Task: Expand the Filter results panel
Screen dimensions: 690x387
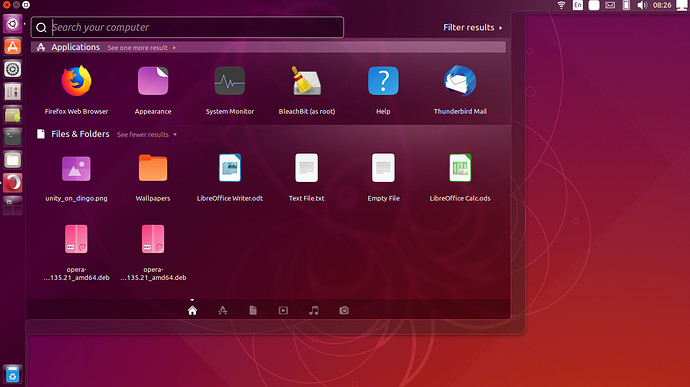Action: point(473,27)
